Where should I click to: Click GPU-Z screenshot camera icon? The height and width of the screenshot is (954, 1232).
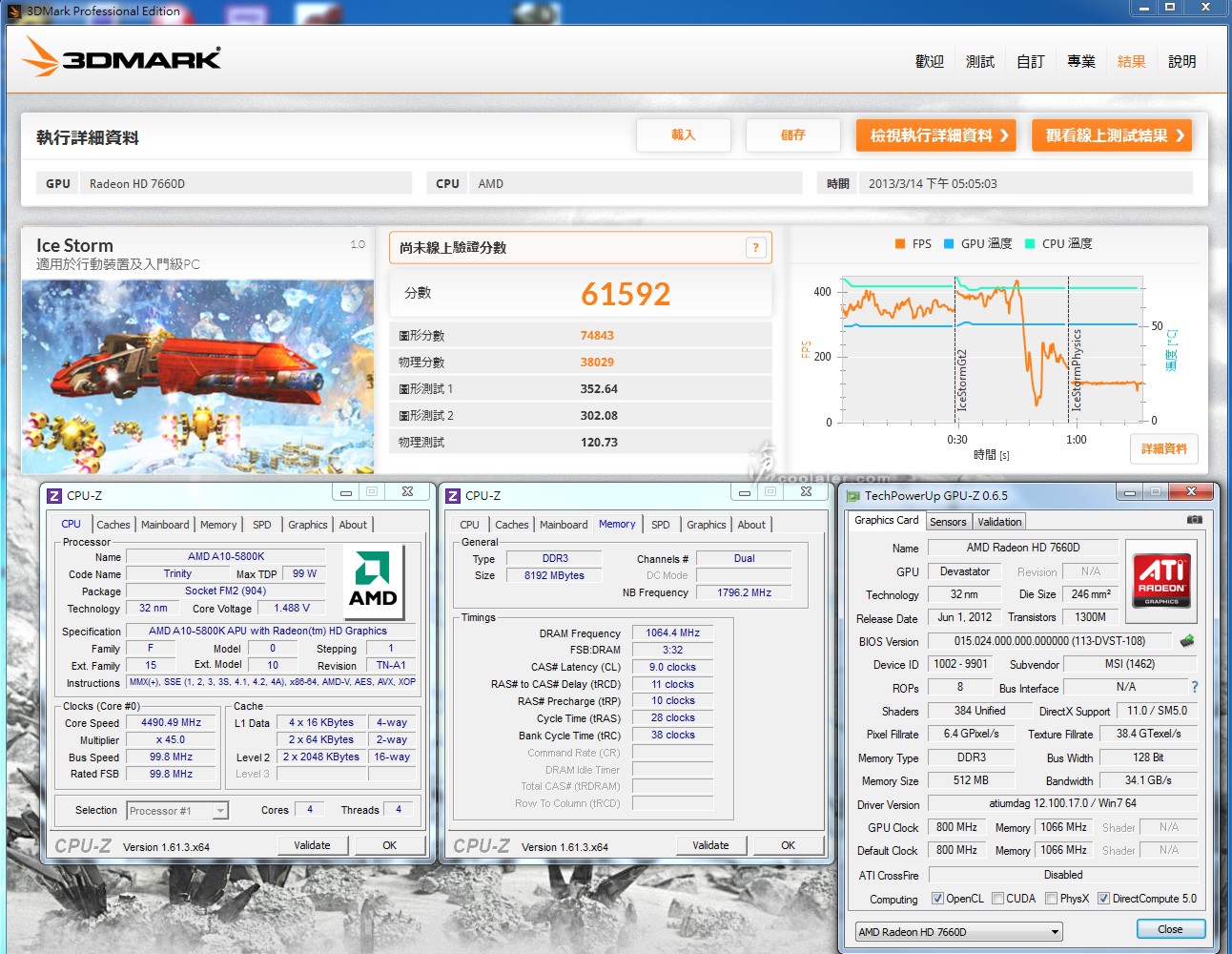point(1194,520)
